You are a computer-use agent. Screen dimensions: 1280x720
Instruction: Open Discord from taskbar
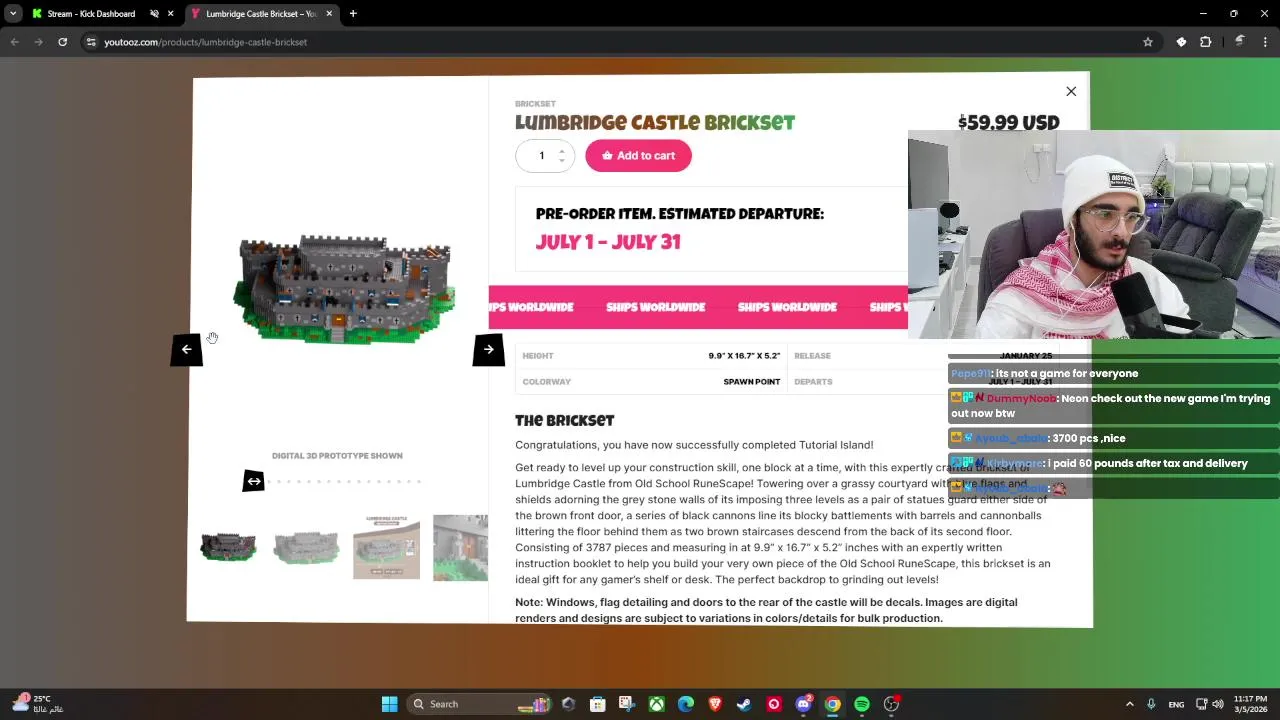coord(803,704)
